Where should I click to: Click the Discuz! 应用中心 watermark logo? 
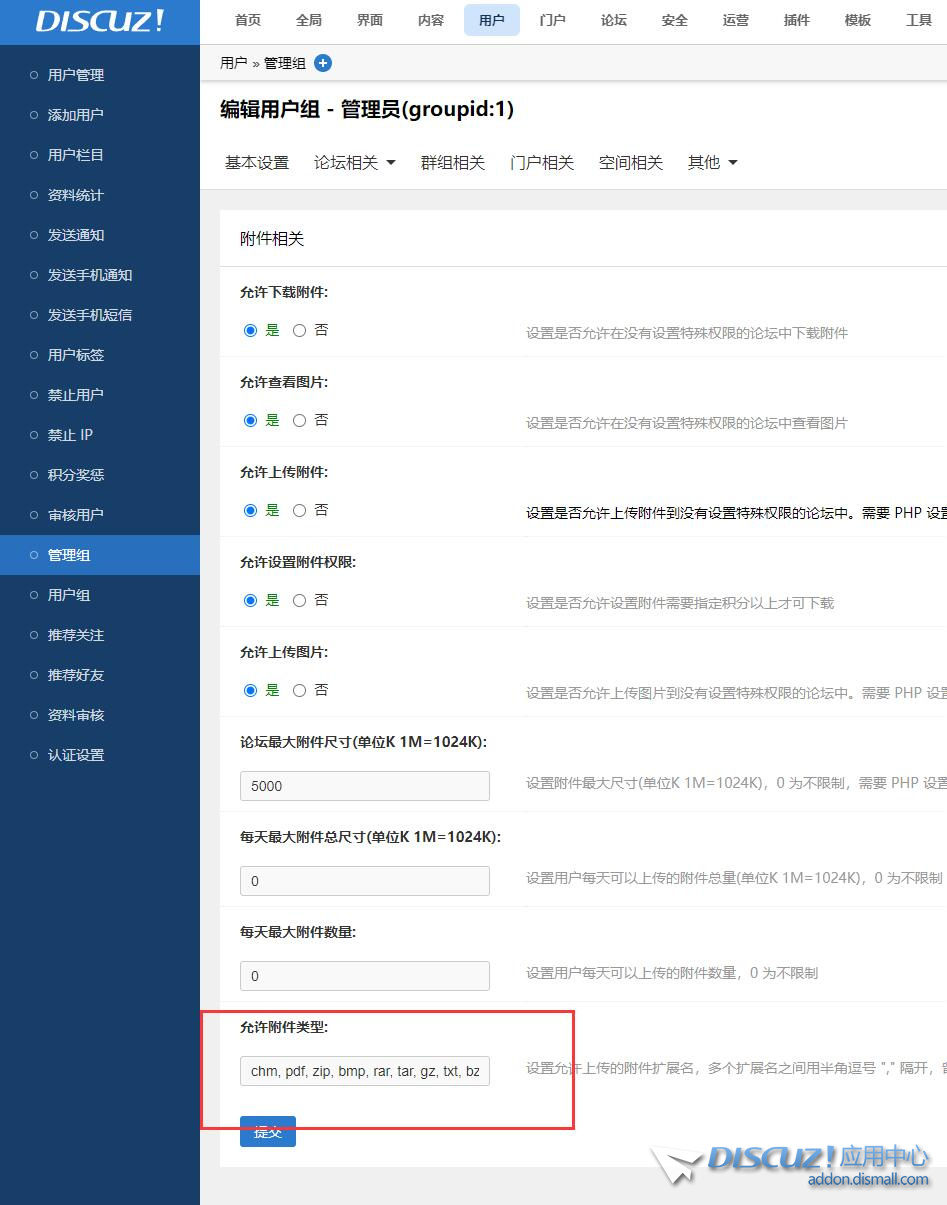(x=810, y=1165)
